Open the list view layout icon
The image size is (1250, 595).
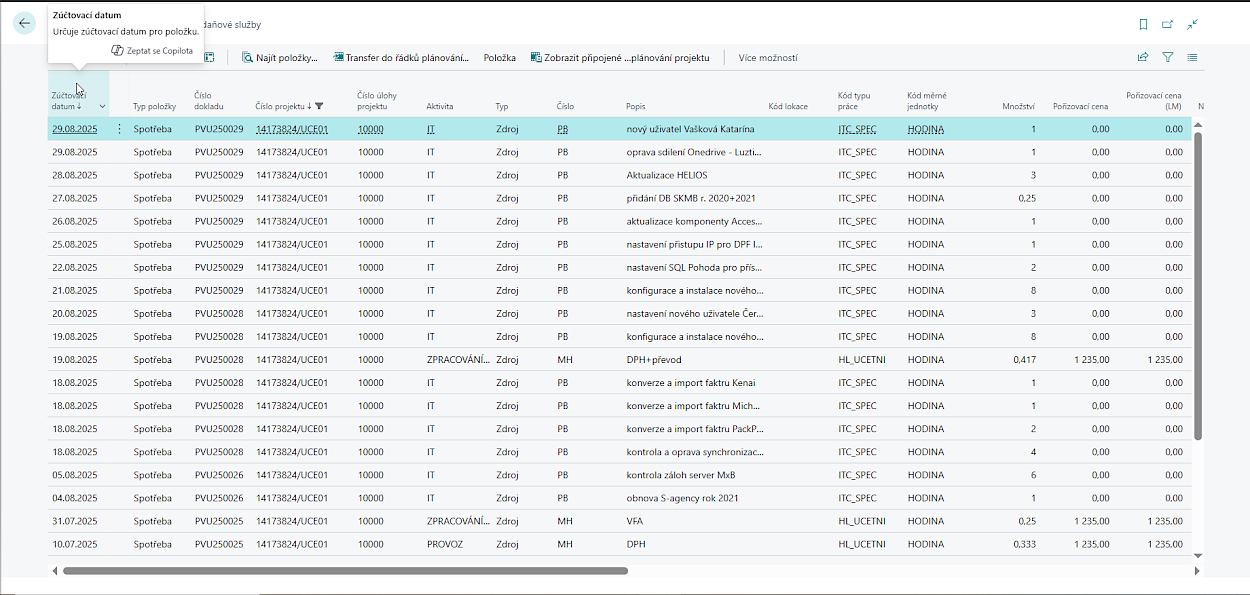1192,58
